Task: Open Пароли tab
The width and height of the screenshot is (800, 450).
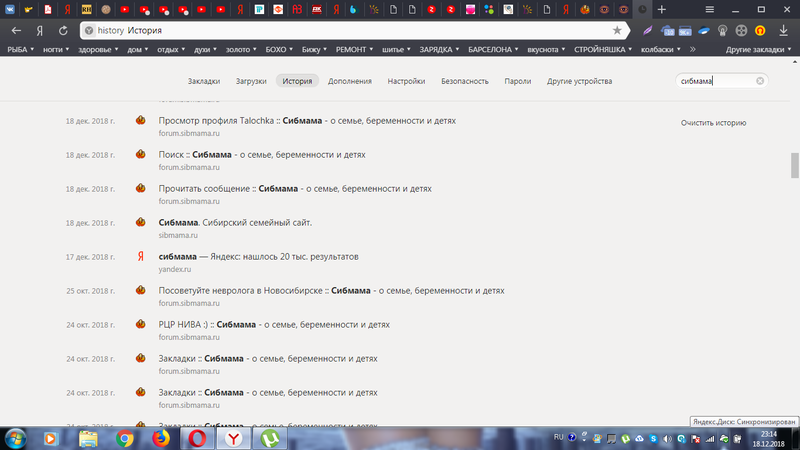Action: coord(517,81)
